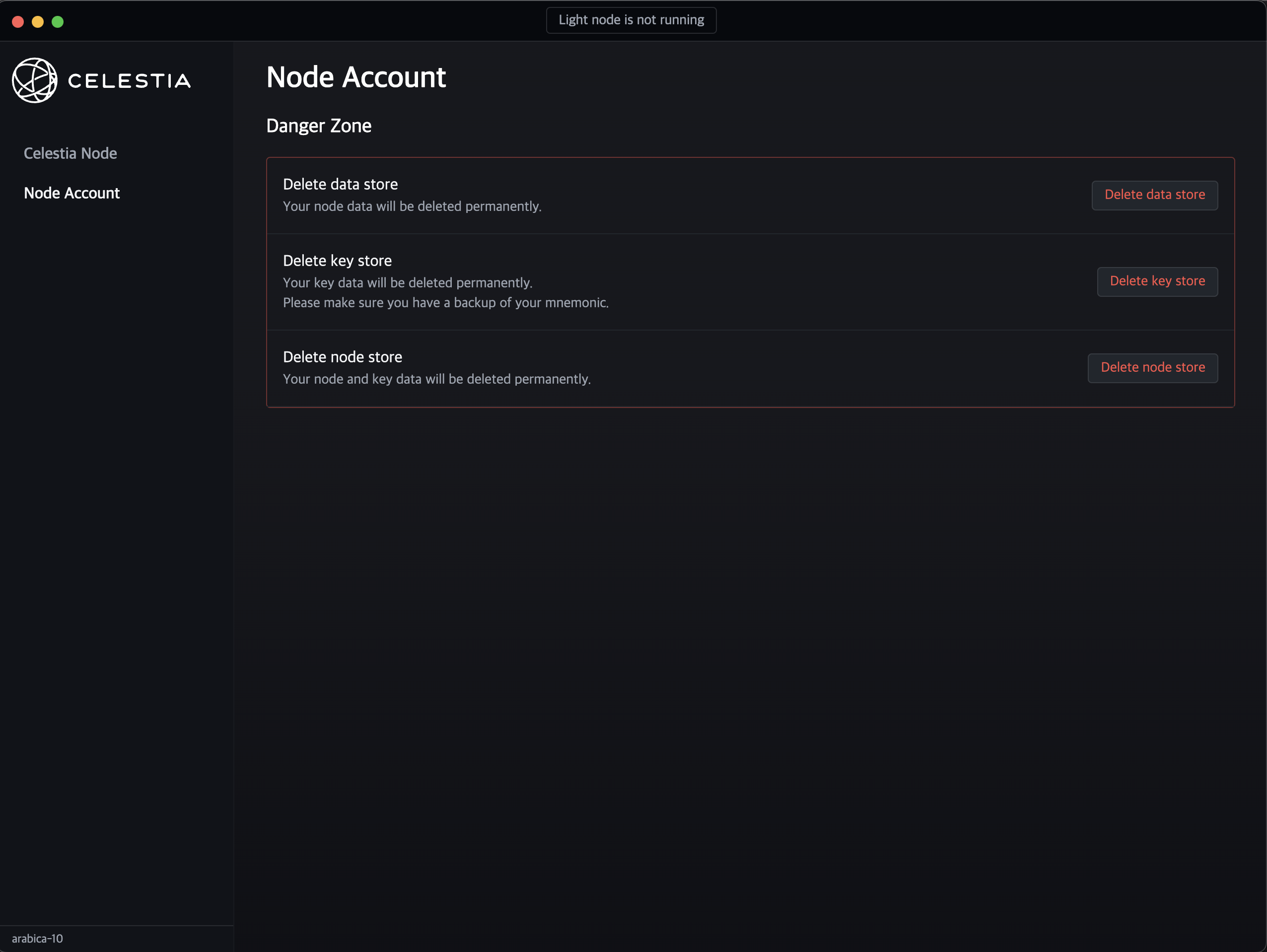Maximize window using green button

pos(58,22)
